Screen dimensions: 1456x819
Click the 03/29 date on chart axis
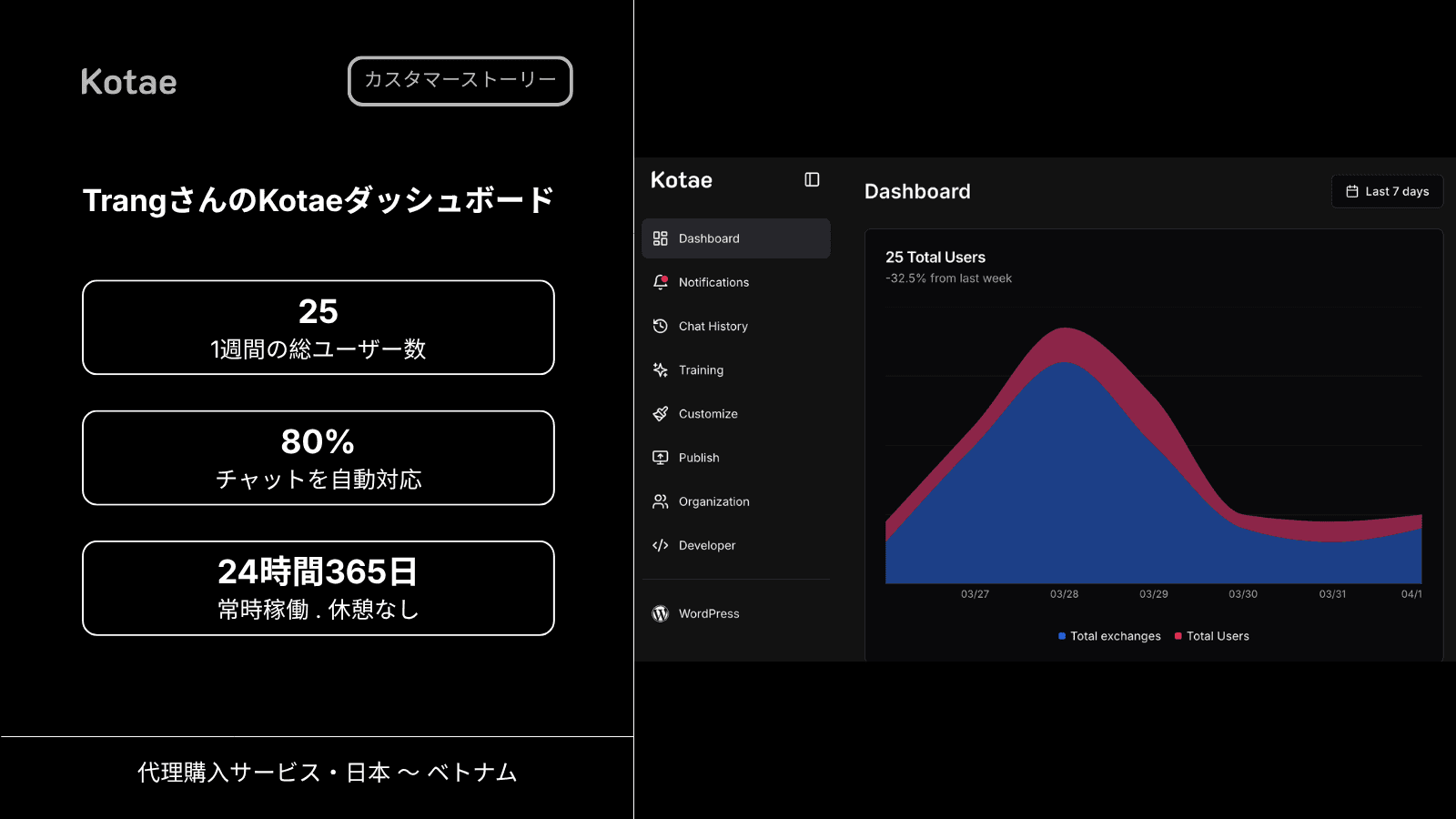pyautogui.click(x=1154, y=594)
